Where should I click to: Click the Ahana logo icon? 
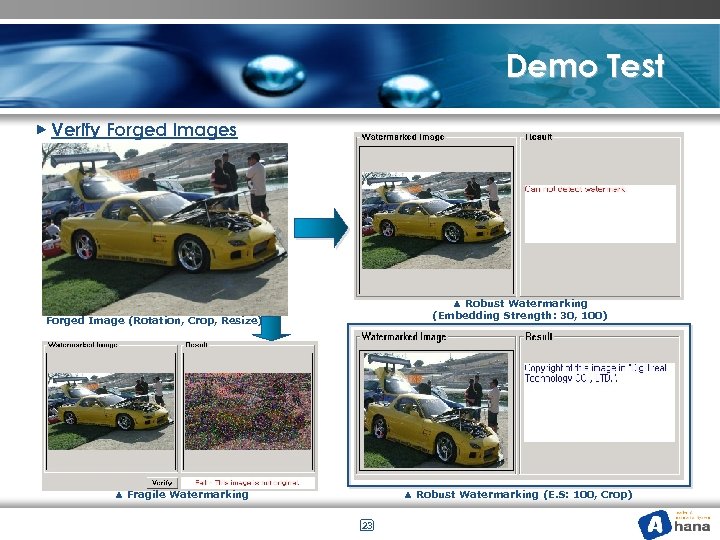point(655,524)
